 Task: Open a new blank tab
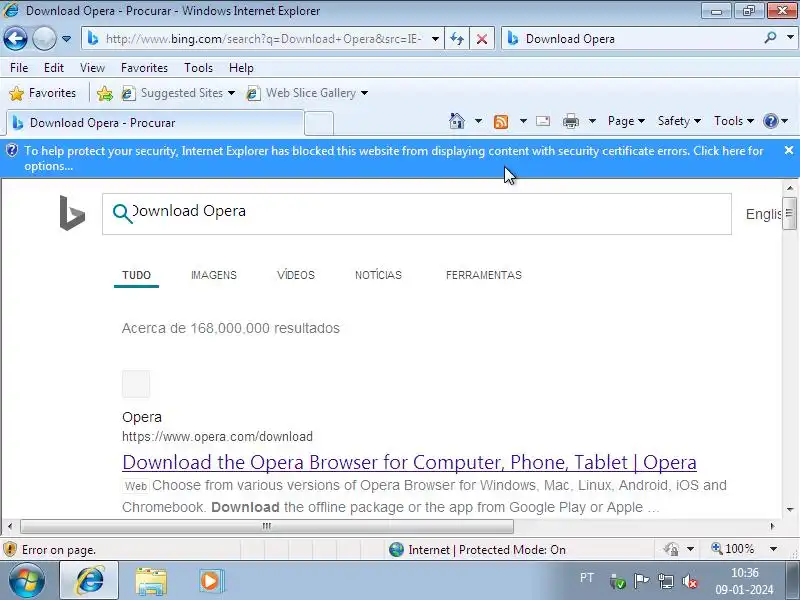pyautogui.click(x=319, y=123)
